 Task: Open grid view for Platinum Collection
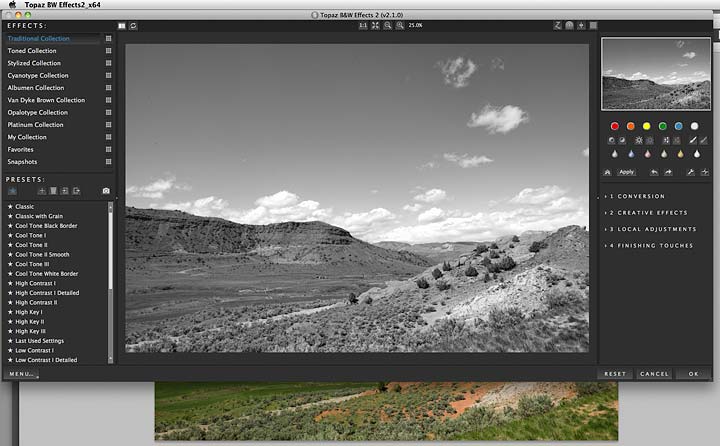[108, 125]
